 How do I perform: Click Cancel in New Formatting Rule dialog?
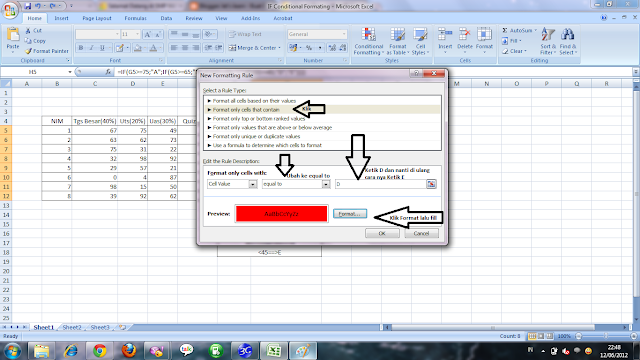tap(421, 233)
